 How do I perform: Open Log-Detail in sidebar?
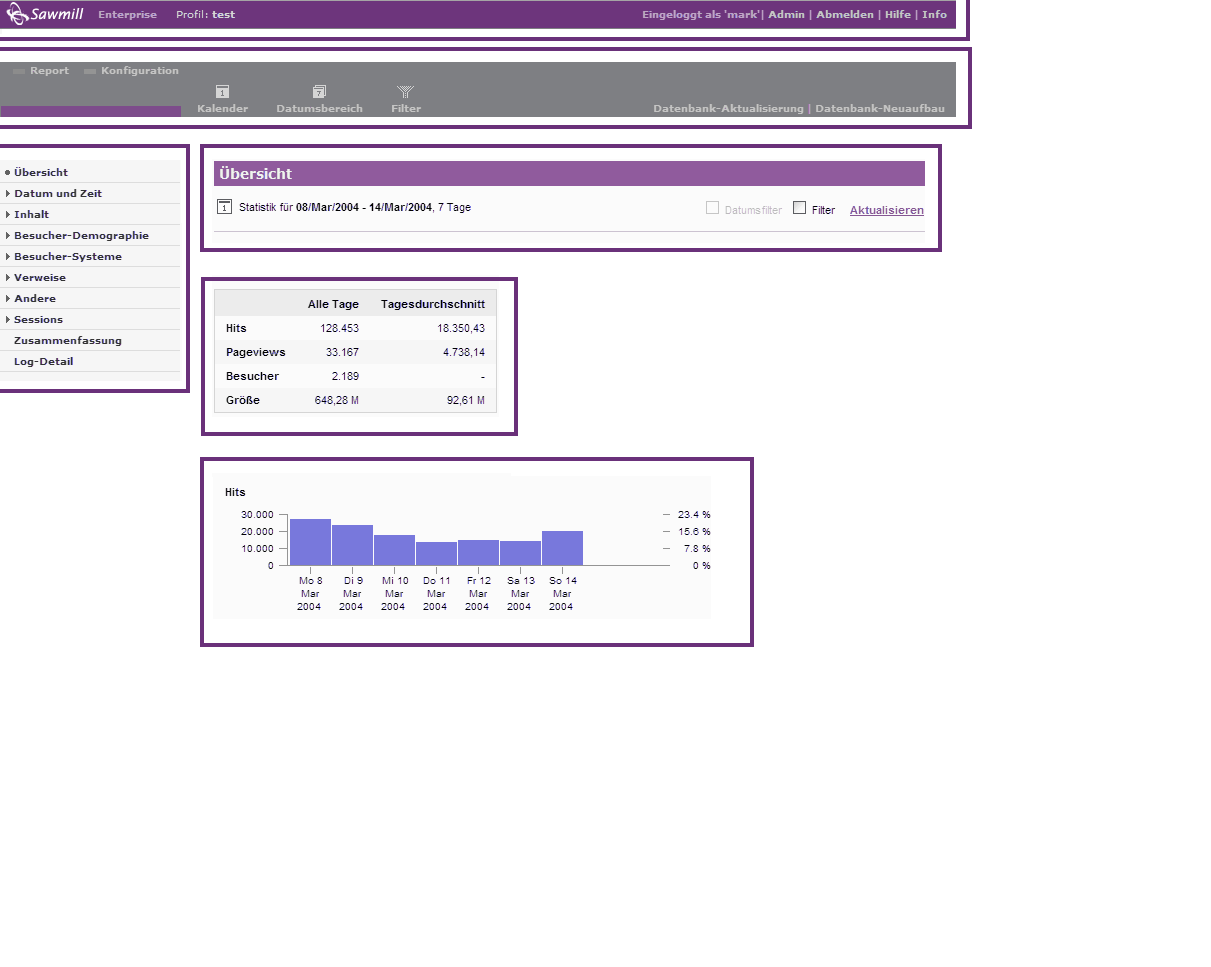point(43,361)
